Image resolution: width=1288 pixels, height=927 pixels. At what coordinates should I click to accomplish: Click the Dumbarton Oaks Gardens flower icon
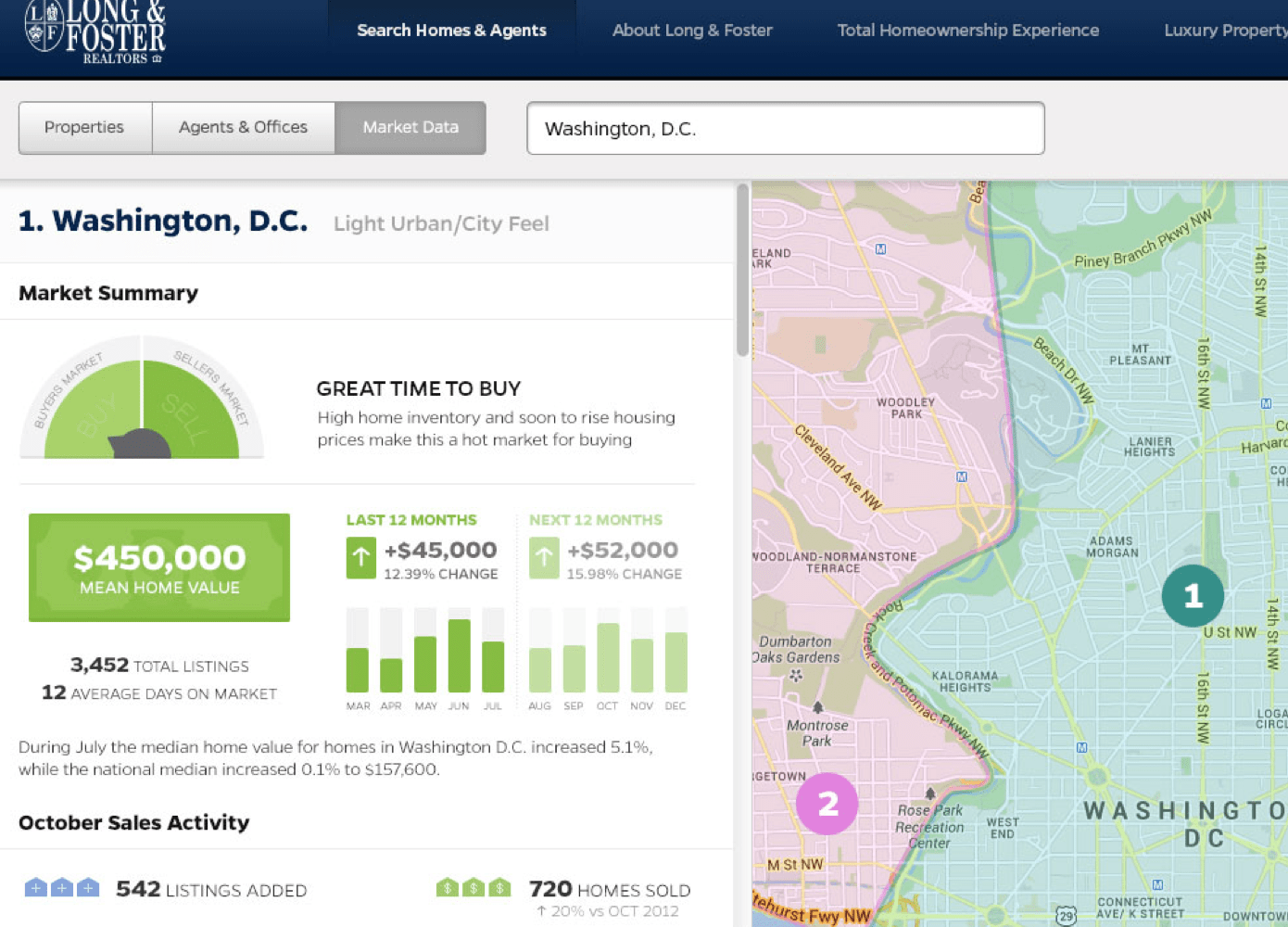click(x=796, y=676)
